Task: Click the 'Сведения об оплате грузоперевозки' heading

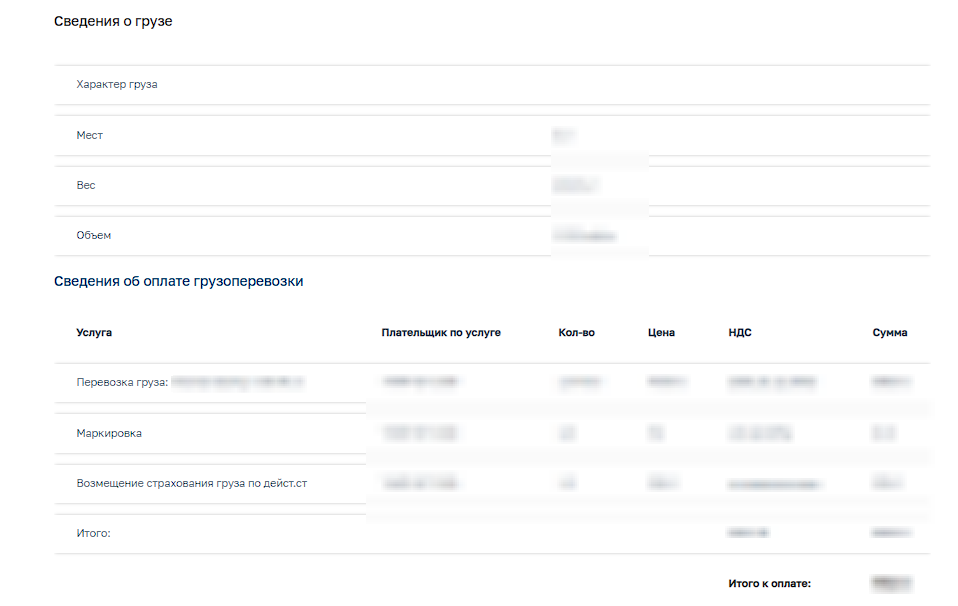Action: 178,281
